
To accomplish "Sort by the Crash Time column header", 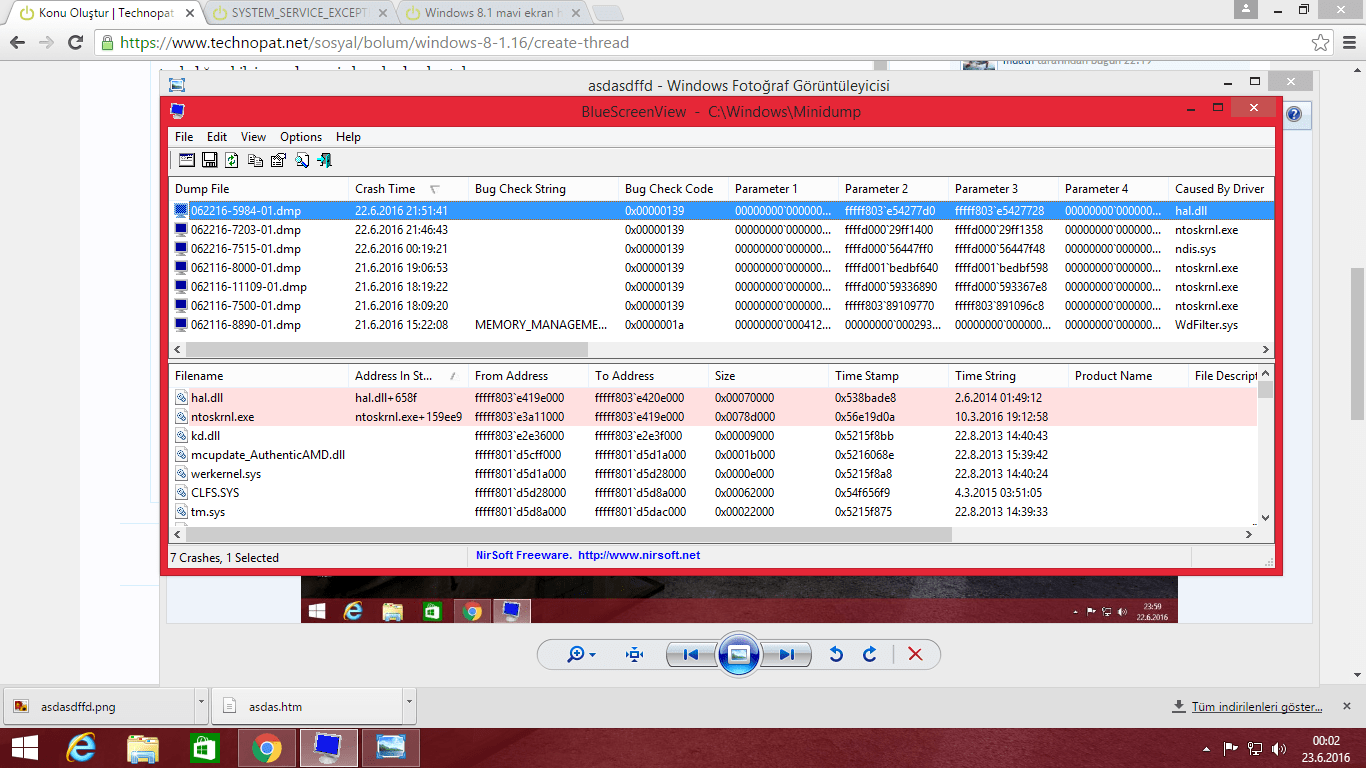I will (409, 189).
